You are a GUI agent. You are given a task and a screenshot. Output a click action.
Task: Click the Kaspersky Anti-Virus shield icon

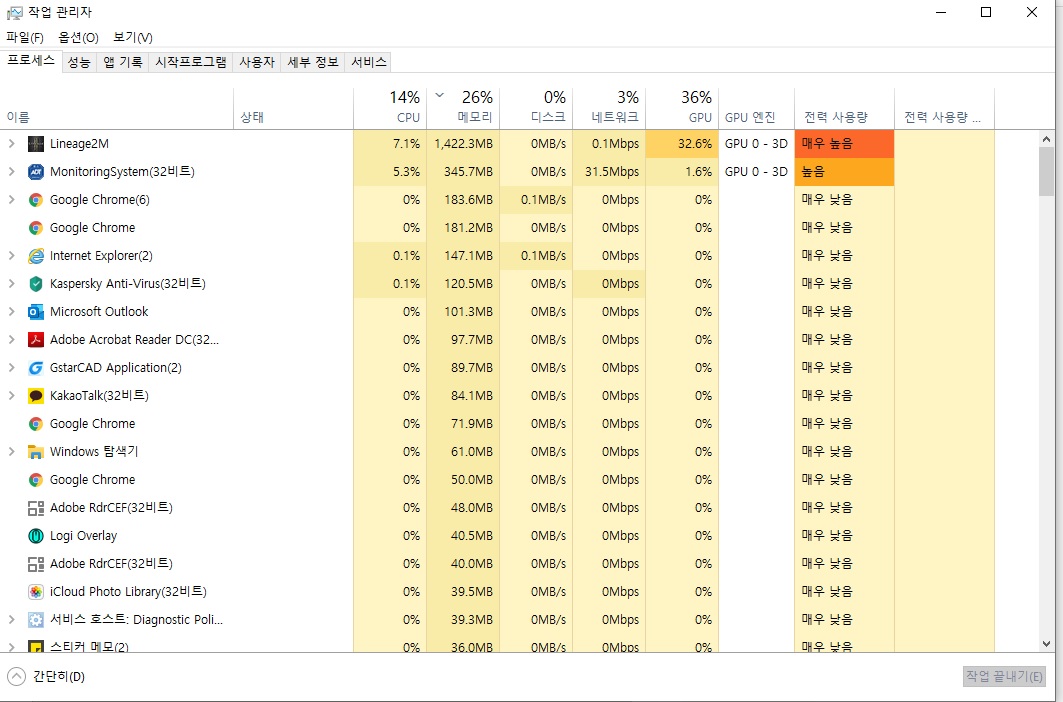36,284
